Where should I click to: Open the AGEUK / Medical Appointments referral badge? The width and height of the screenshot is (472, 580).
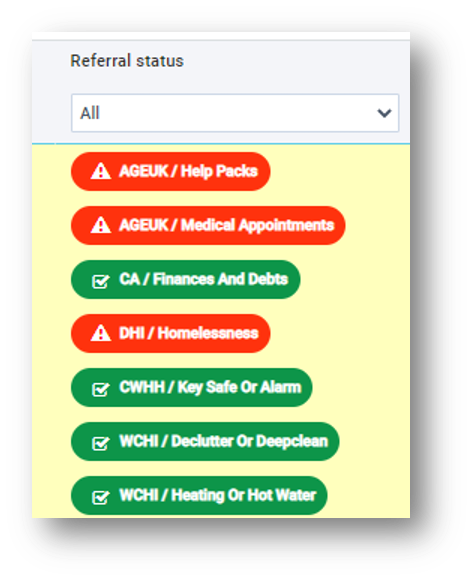[x=208, y=225]
